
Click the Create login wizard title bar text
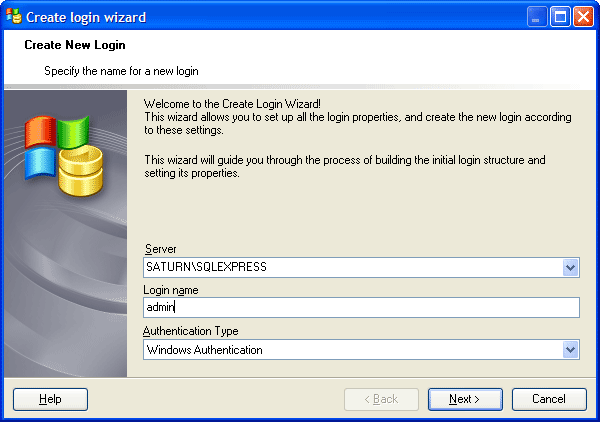point(85,17)
